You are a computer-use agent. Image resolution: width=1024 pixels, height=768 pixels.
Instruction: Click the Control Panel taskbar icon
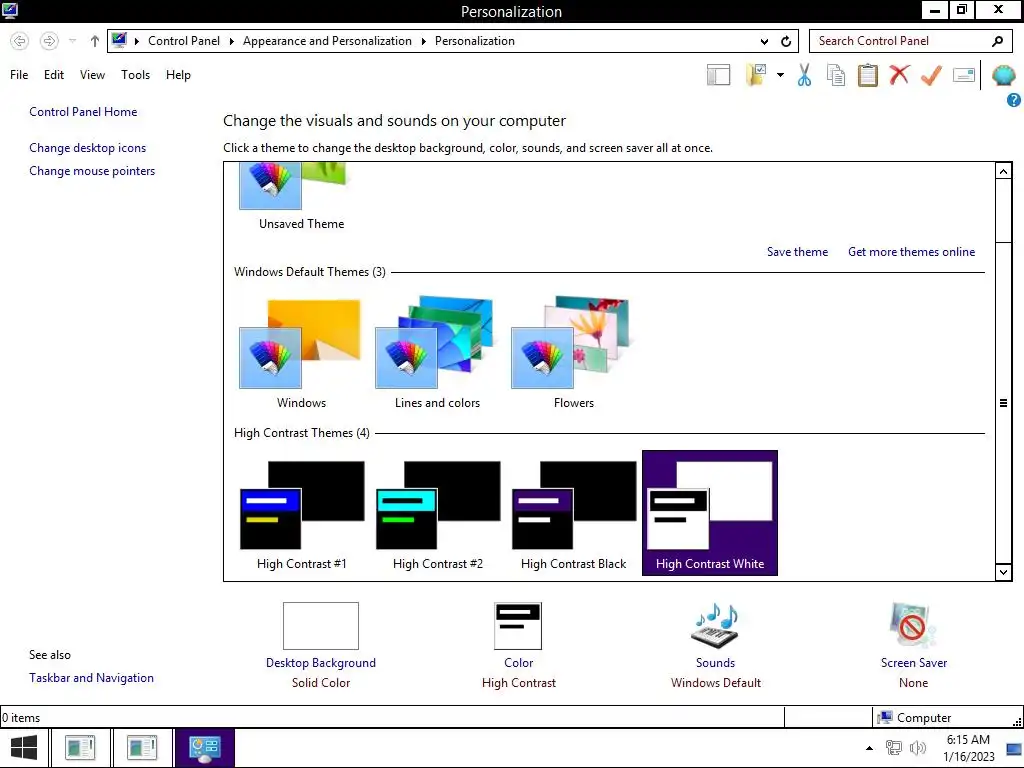tap(204, 748)
